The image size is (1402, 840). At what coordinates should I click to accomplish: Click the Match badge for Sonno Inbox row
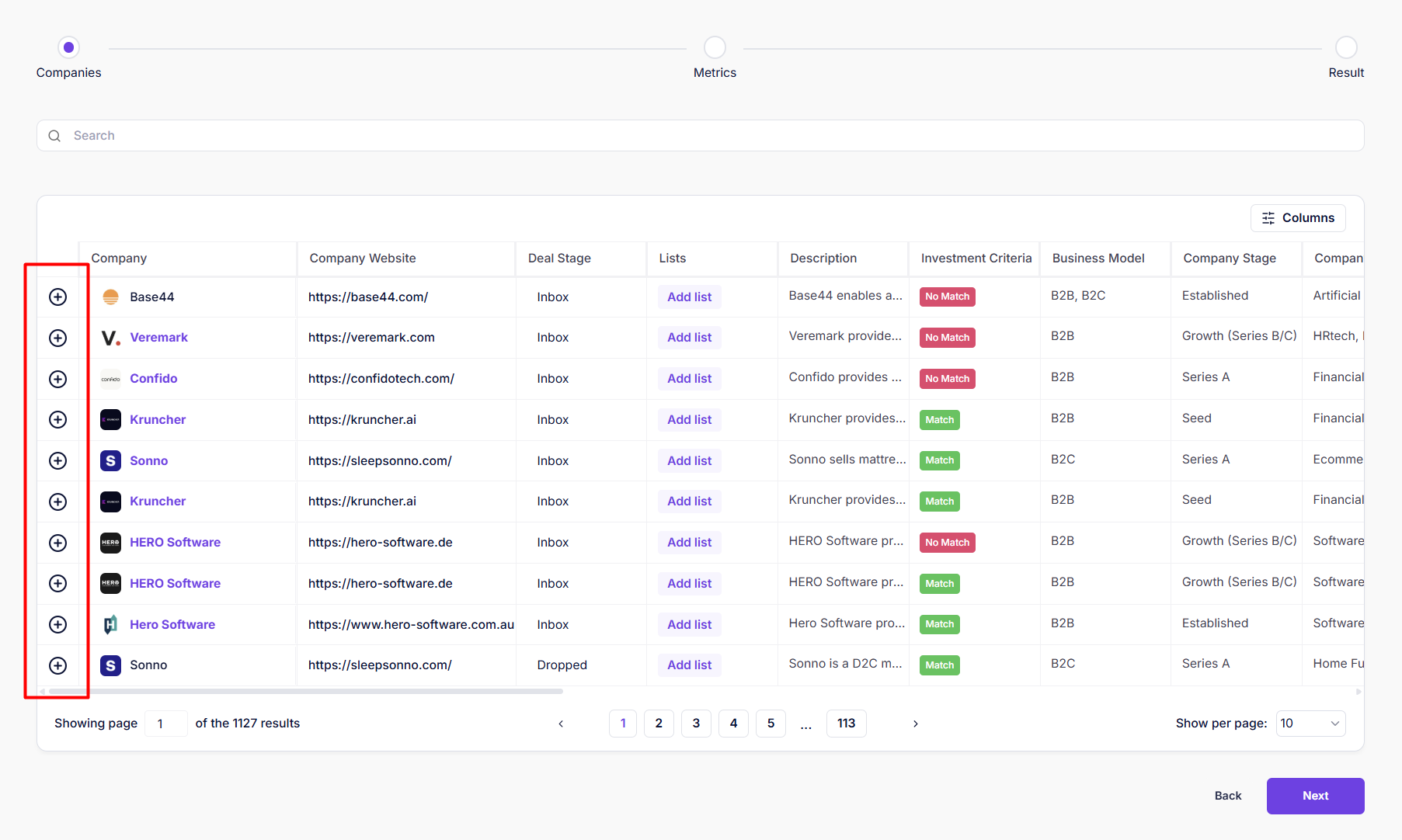(x=939, y=460)
